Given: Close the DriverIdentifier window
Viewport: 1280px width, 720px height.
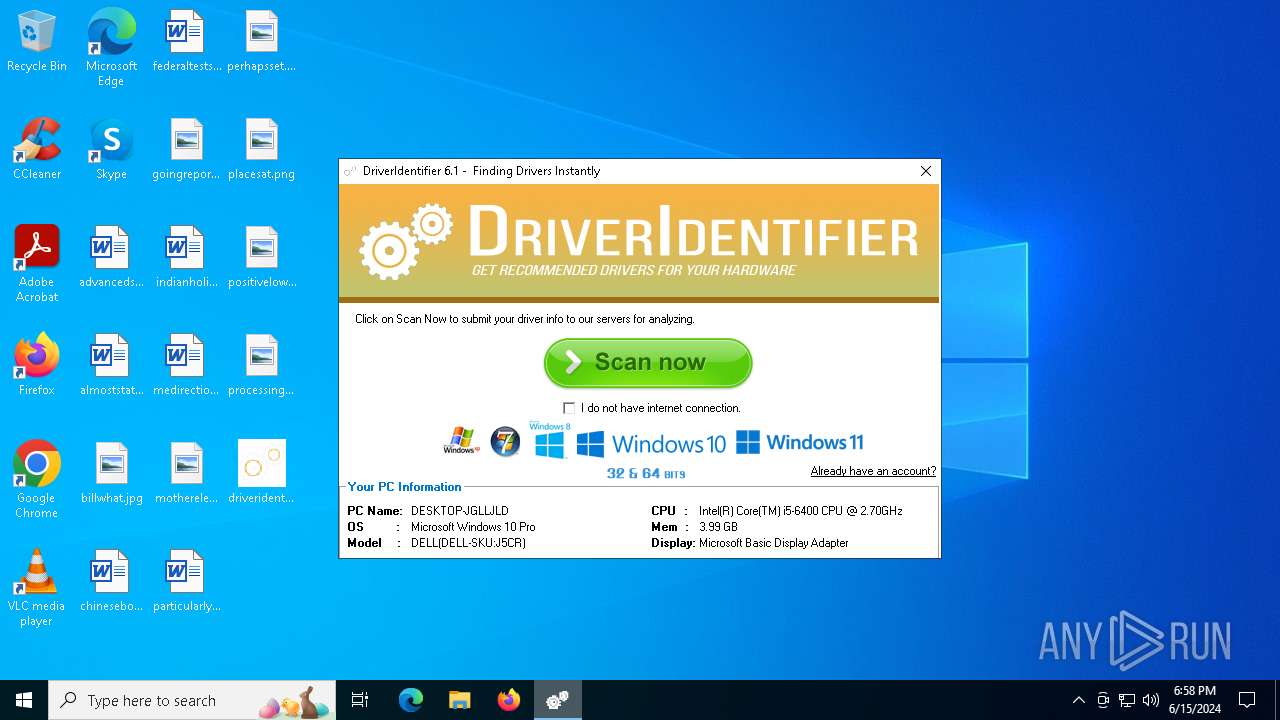Looking at the screenshot, I should pyautogui.click(x=926, y=171).
